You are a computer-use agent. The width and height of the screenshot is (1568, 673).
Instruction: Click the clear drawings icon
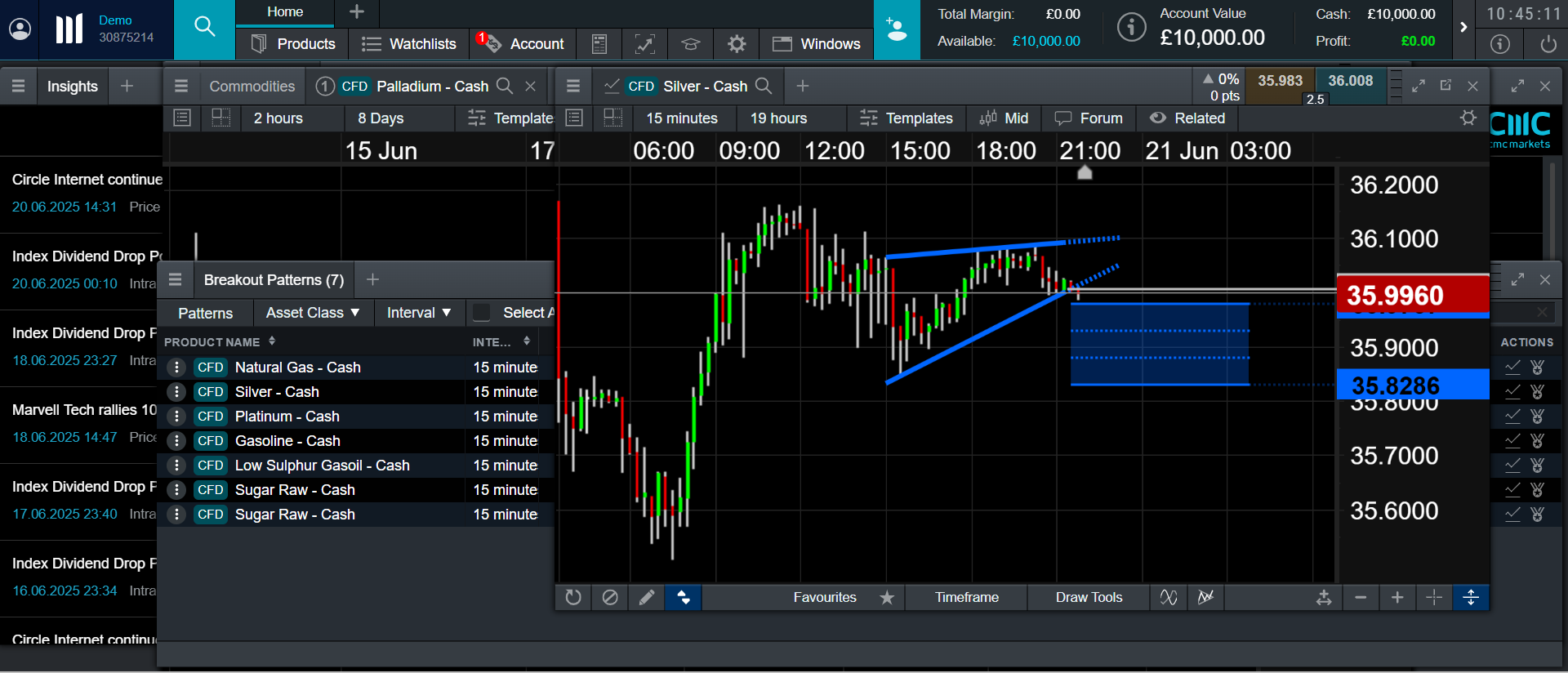610,597
